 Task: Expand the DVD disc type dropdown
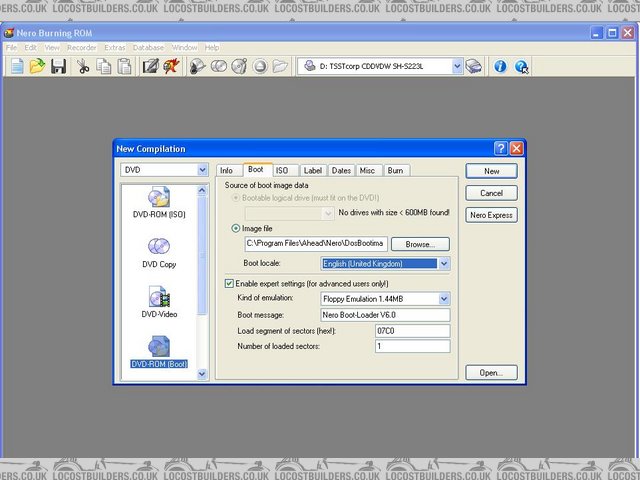pyautogui.click(x=202, y=170)
